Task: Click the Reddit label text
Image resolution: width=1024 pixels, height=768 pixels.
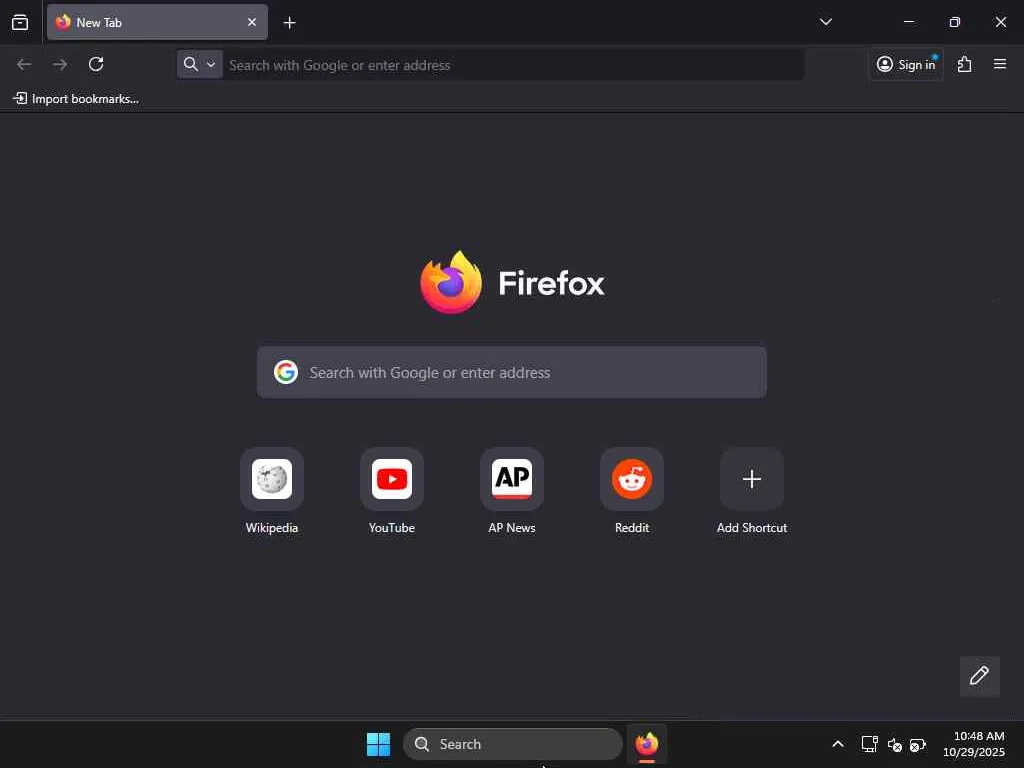Action: [632, 528]
